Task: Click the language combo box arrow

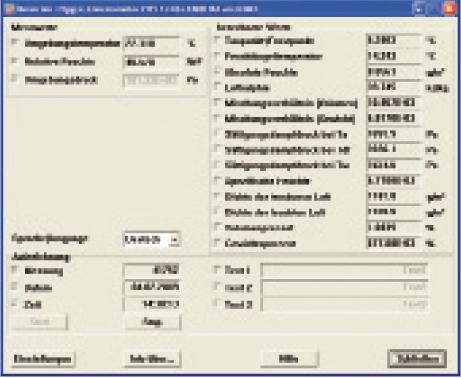Action: 175,239
